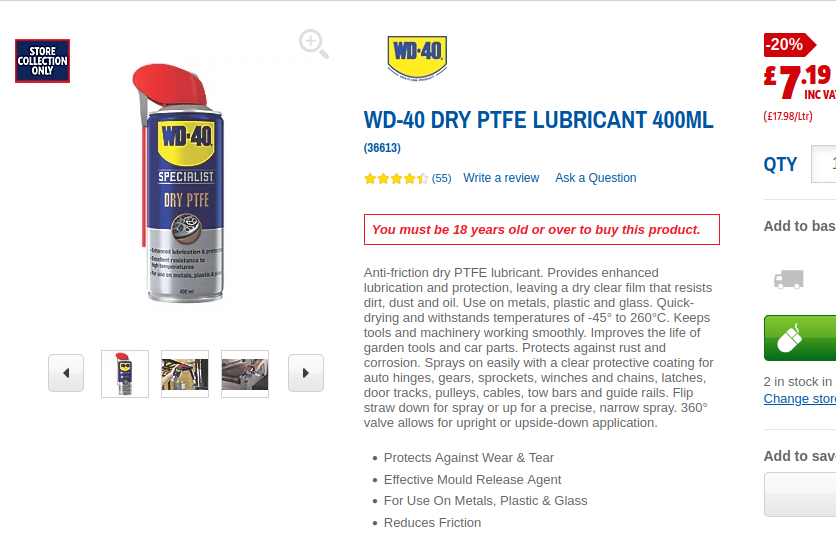Click the WD-40 brand logo
The image size is (836, 546).
(417, 58)
